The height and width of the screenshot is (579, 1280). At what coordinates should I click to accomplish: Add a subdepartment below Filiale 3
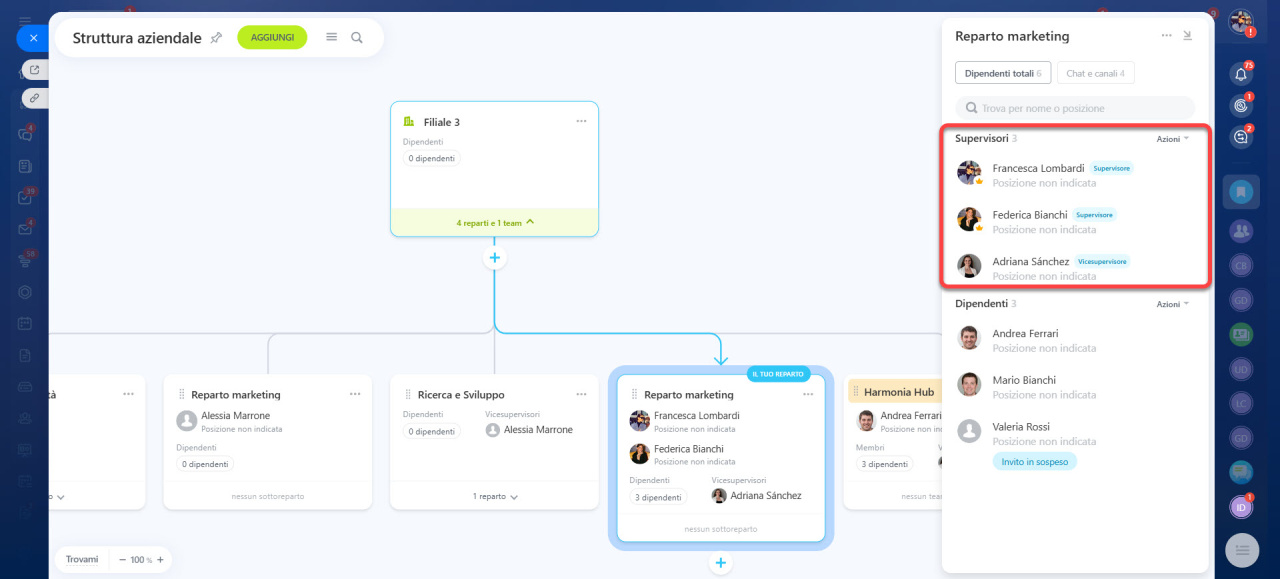(494, 258)
